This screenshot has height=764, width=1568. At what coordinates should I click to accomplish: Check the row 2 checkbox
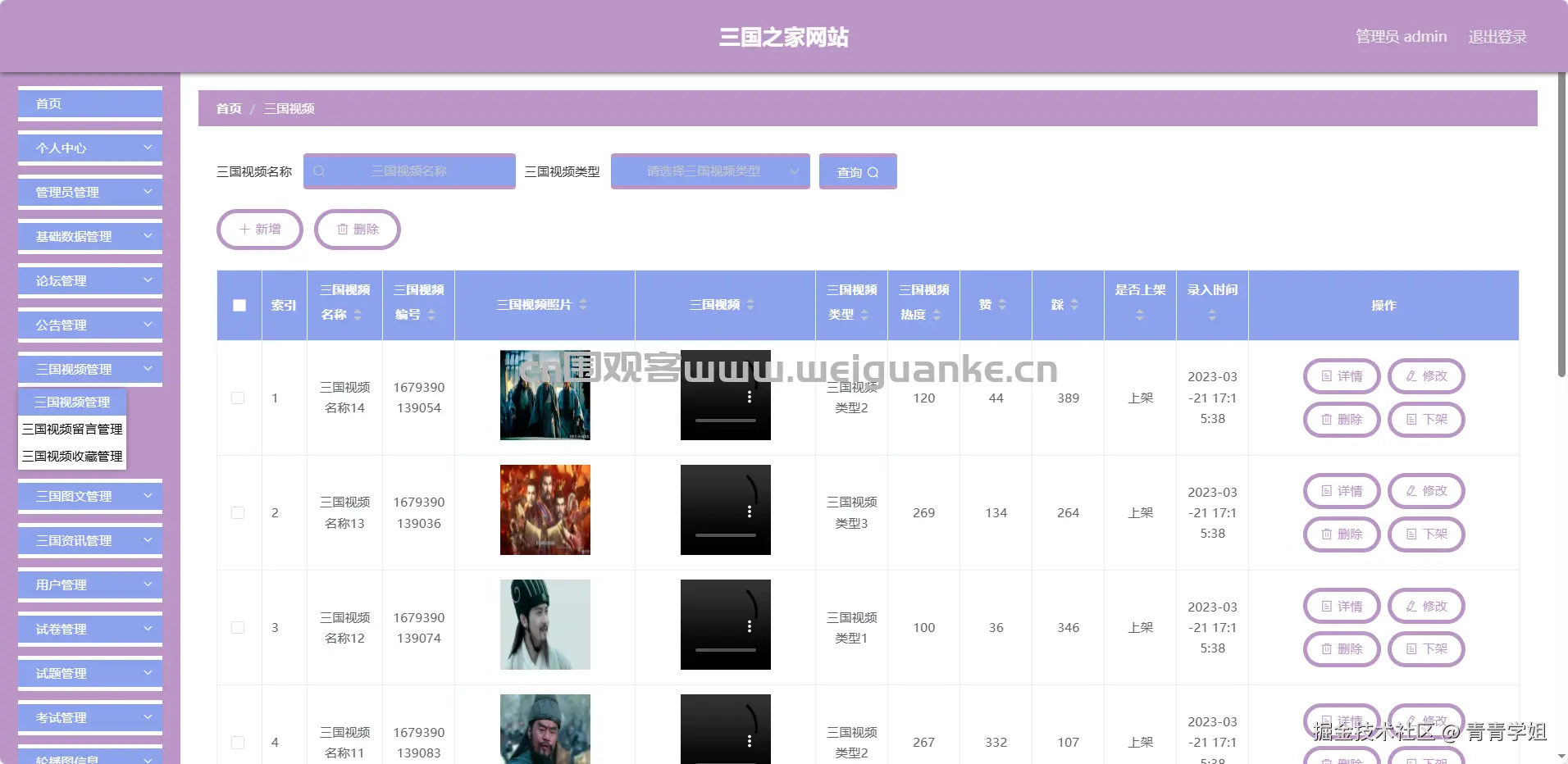coord(238,512)
